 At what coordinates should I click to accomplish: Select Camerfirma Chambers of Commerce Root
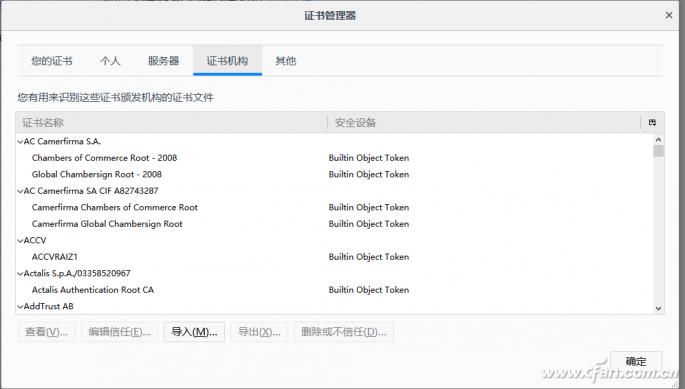pyautogui.click(x=115, y=207)
